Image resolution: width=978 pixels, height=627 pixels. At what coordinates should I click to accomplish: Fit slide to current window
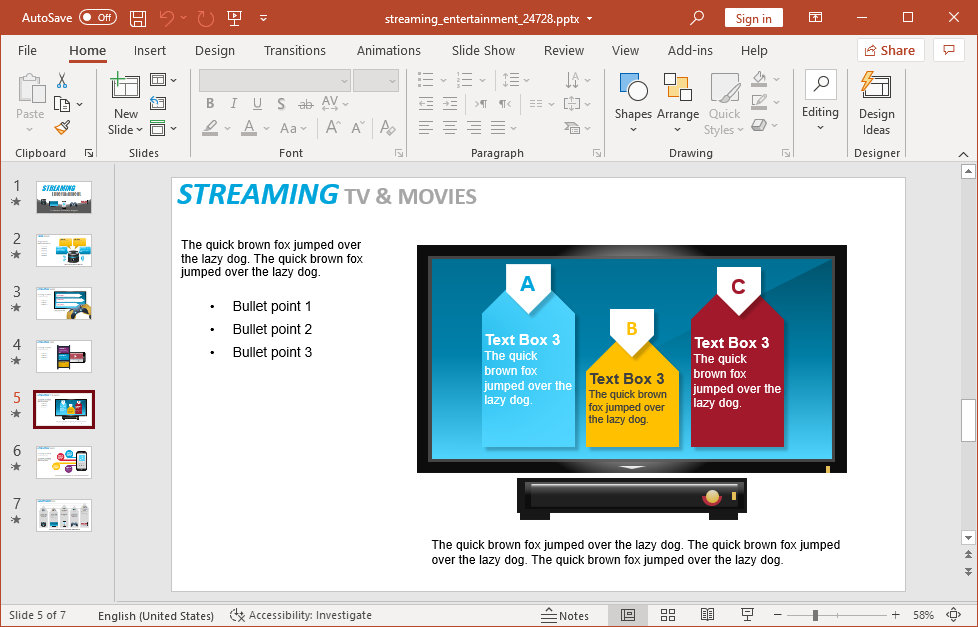click(954, 615)
